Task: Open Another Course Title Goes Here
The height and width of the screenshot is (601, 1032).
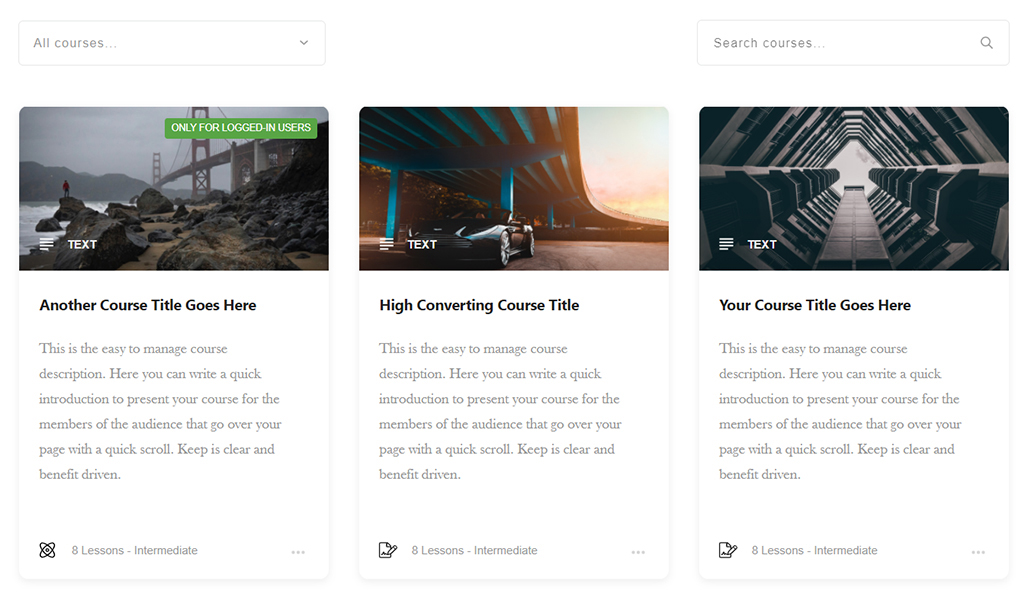Action: coord(148,305)
